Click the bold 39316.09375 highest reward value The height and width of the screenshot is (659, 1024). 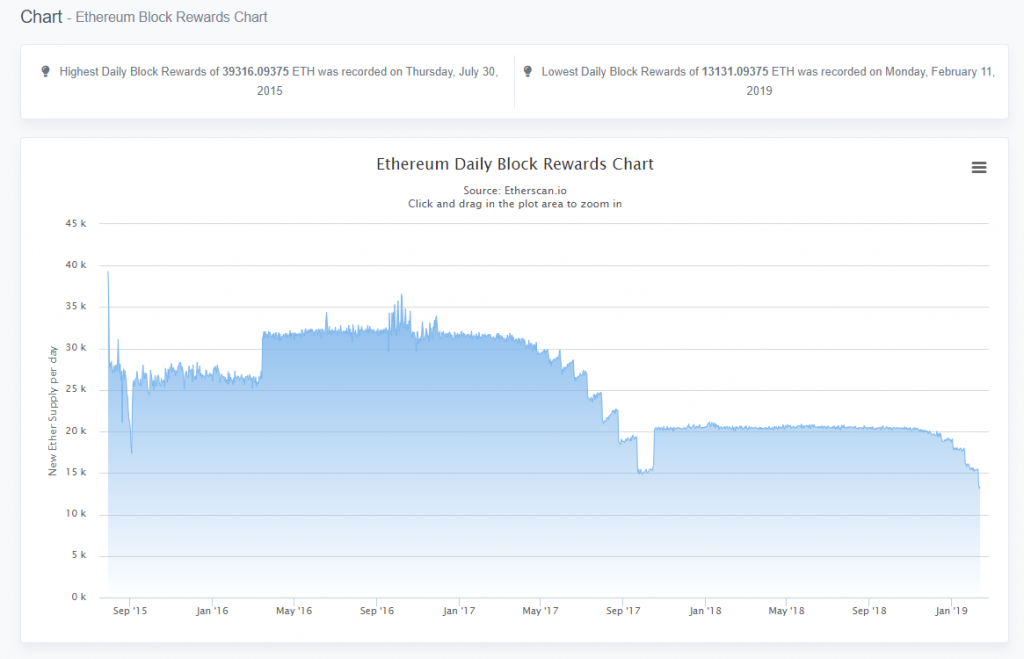(256, 72)
